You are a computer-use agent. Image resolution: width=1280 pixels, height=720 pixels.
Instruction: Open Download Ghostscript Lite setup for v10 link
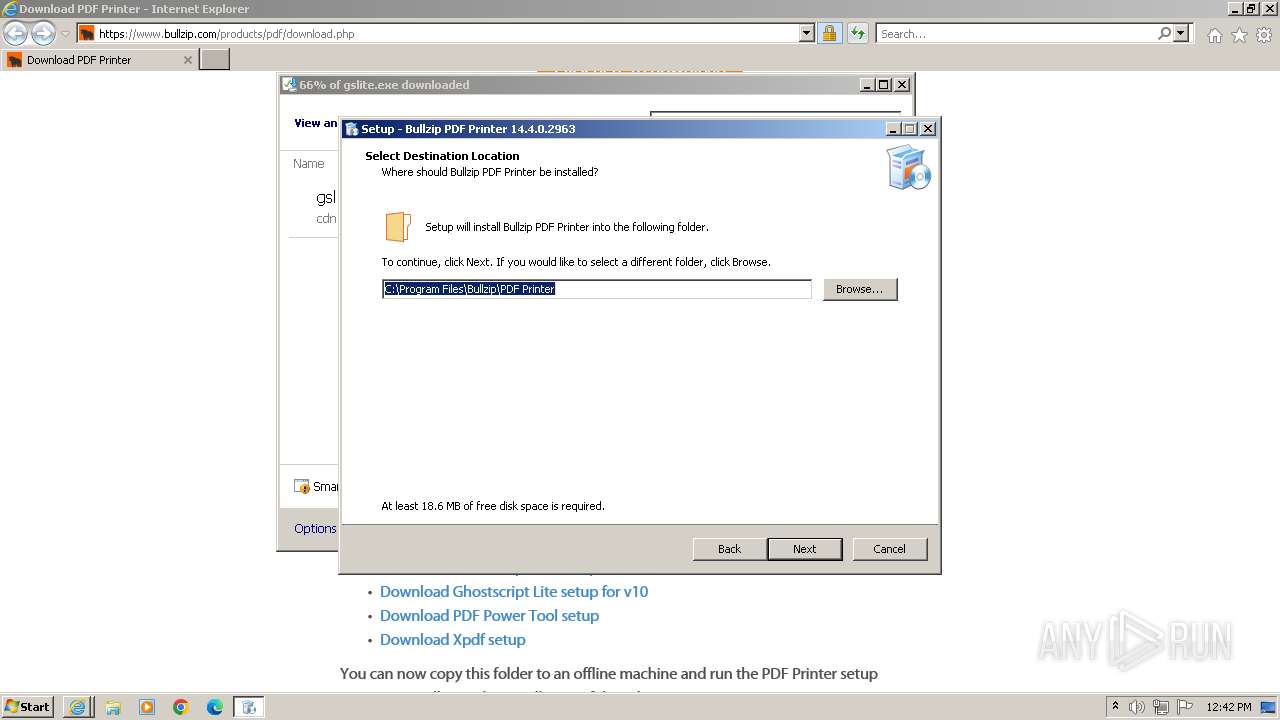click(514, 591)
